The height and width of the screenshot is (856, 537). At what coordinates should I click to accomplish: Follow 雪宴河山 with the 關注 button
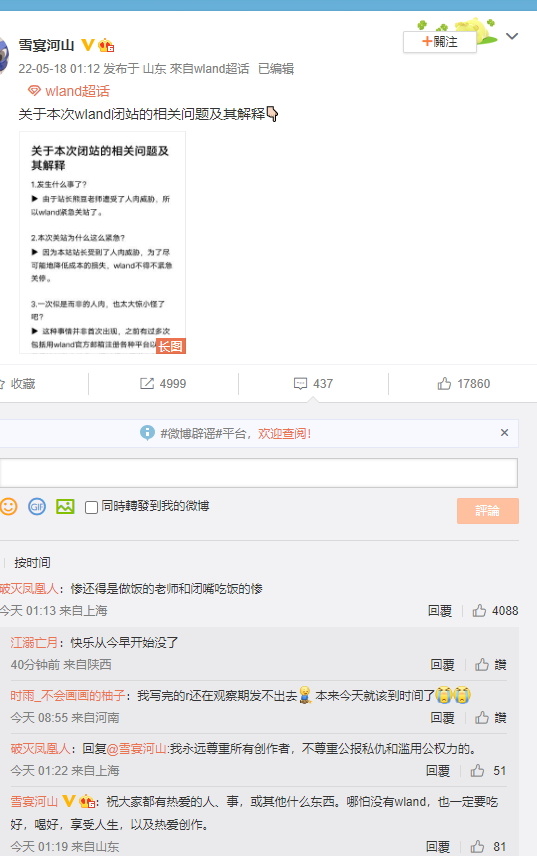[x=440, y=42]
